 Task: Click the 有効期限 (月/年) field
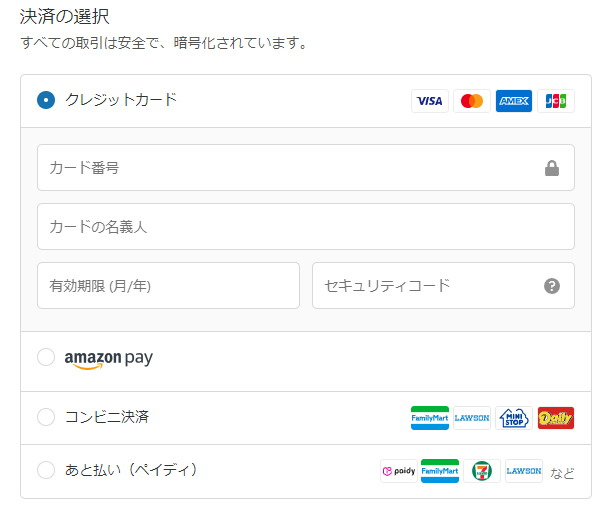point(168,285)
